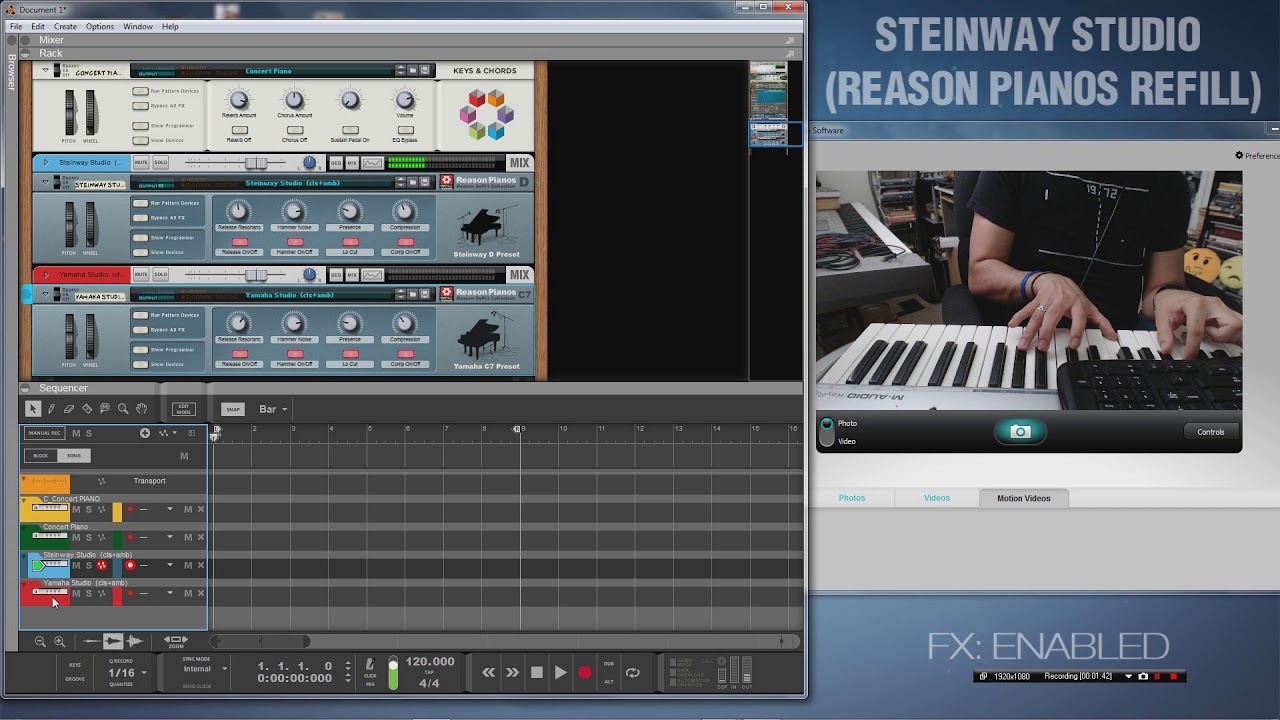The image size is (1280, 720).
Task: Toggle Release On/Off on Steinway Studio
Action: click(239, 242)
